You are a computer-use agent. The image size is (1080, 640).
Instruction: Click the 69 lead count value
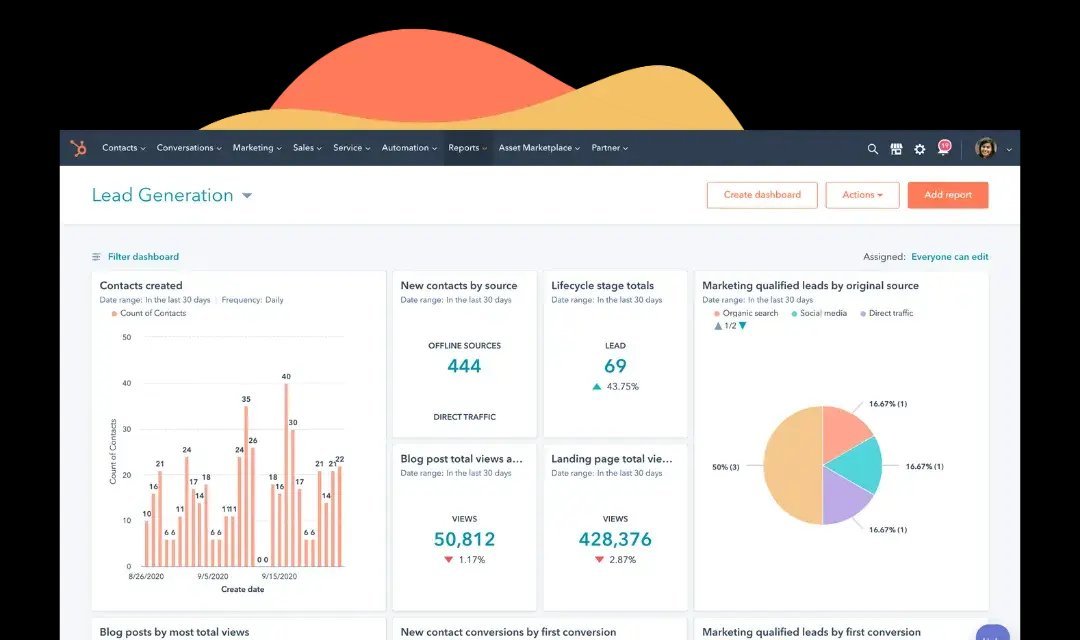(x=615, y=366)
